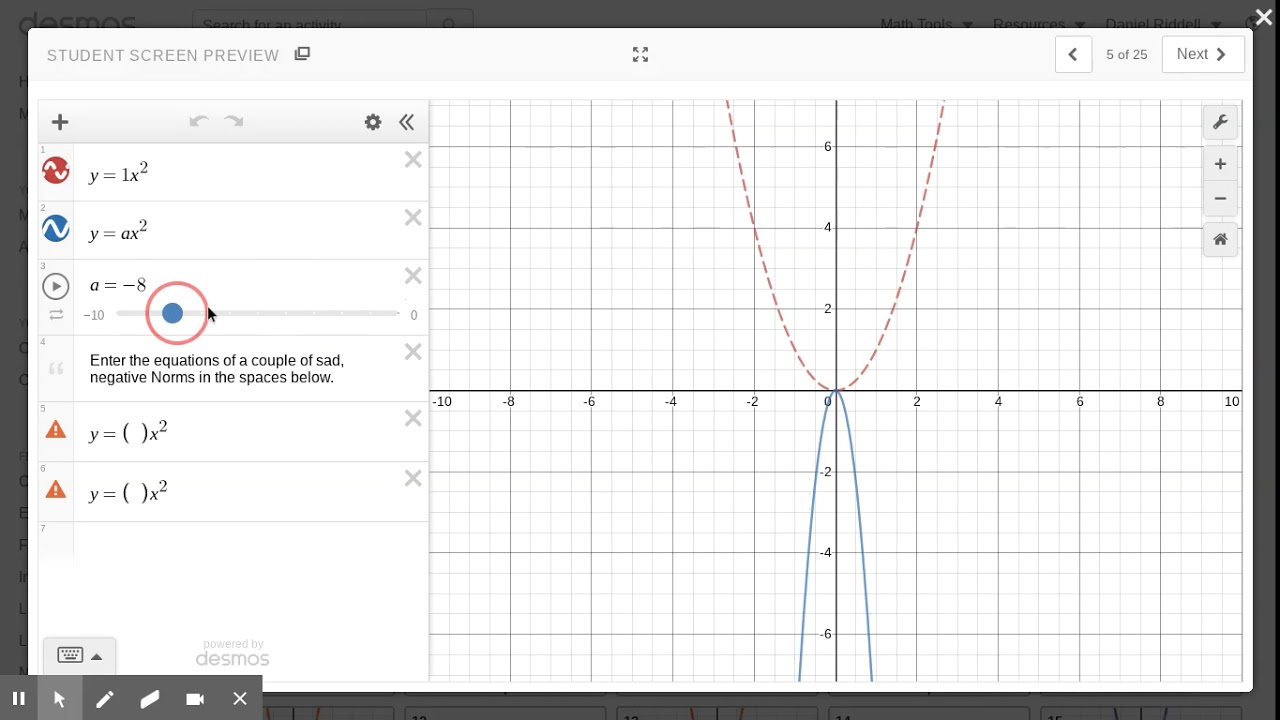
Task: Delete the y = ax² expression
Action: 413,217
